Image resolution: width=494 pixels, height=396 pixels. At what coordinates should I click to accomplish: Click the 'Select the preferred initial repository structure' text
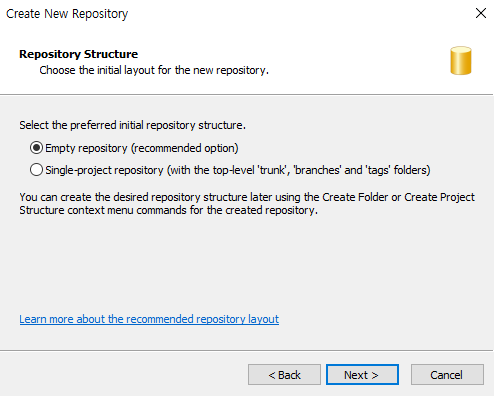pos(132,125)
